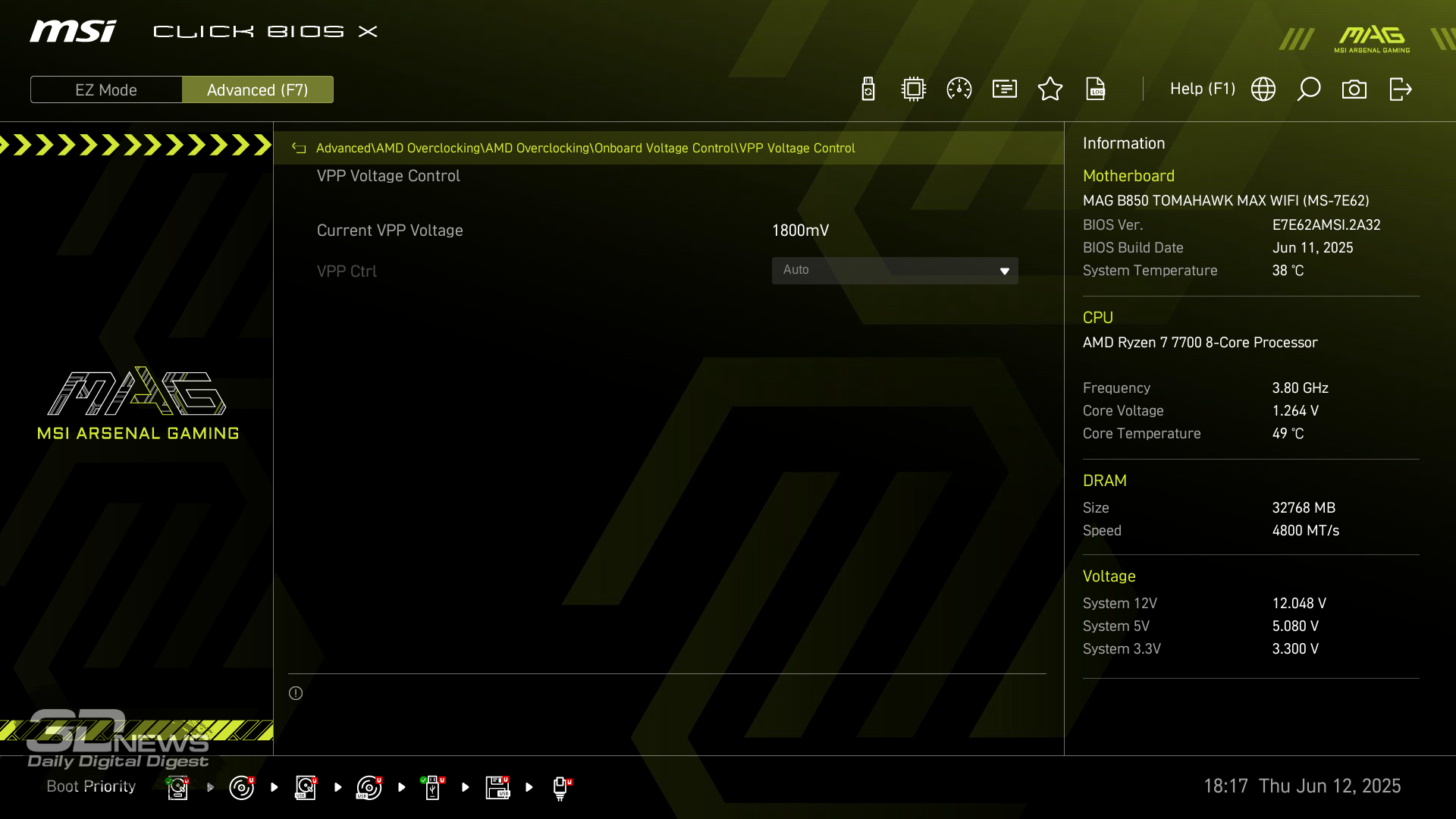1456x819 pixels.
Task: Switch to EZ Mode
Action: [106, 89]
